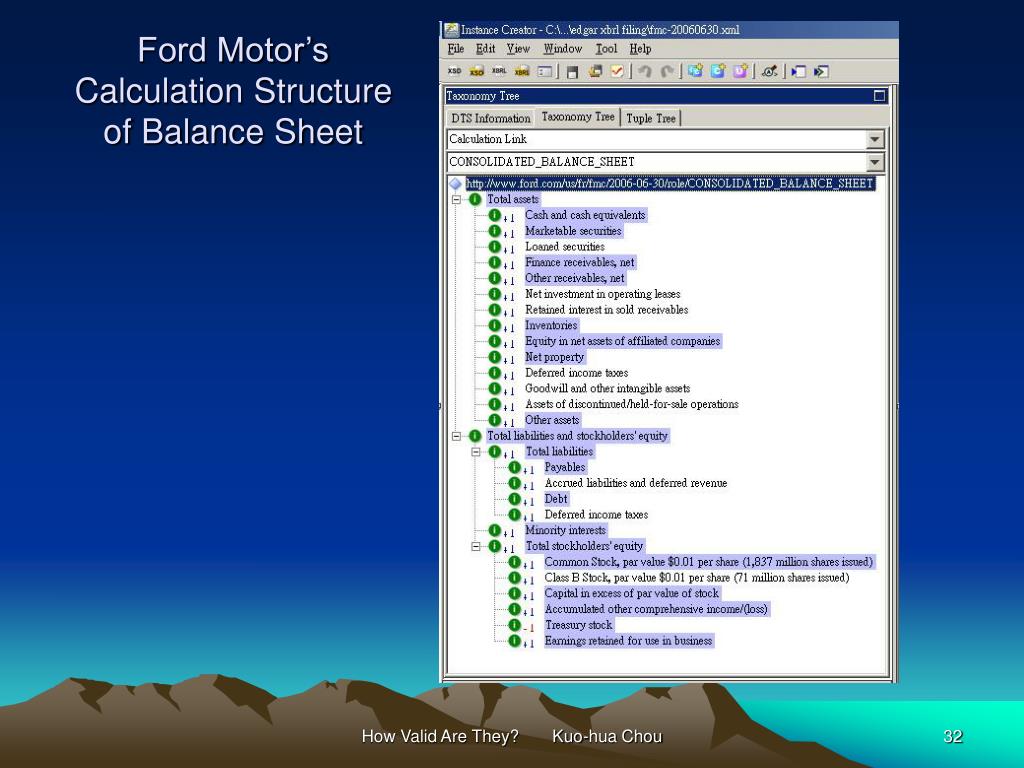Collapse Total liabilities and stockholders' equity node
This screenshot has width=1024, height=768.
click(x=456, y=436)
